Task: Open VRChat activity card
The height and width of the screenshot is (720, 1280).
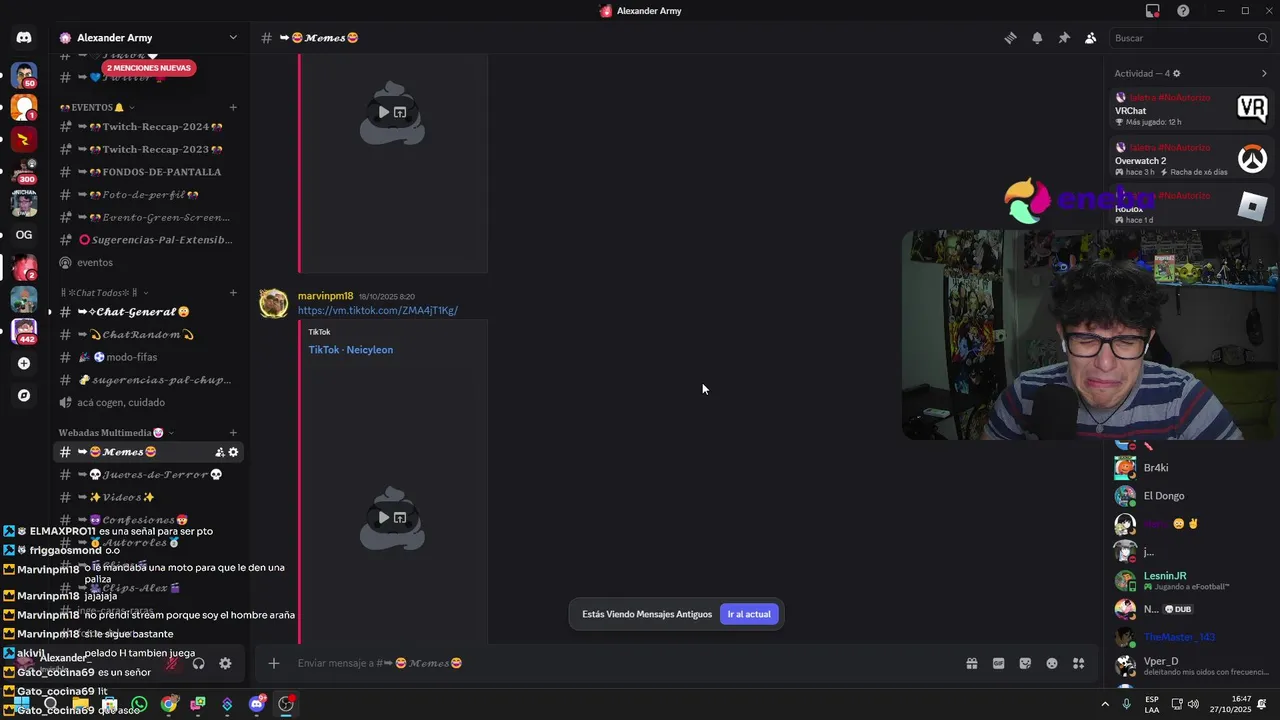Action: point(1191,109)
